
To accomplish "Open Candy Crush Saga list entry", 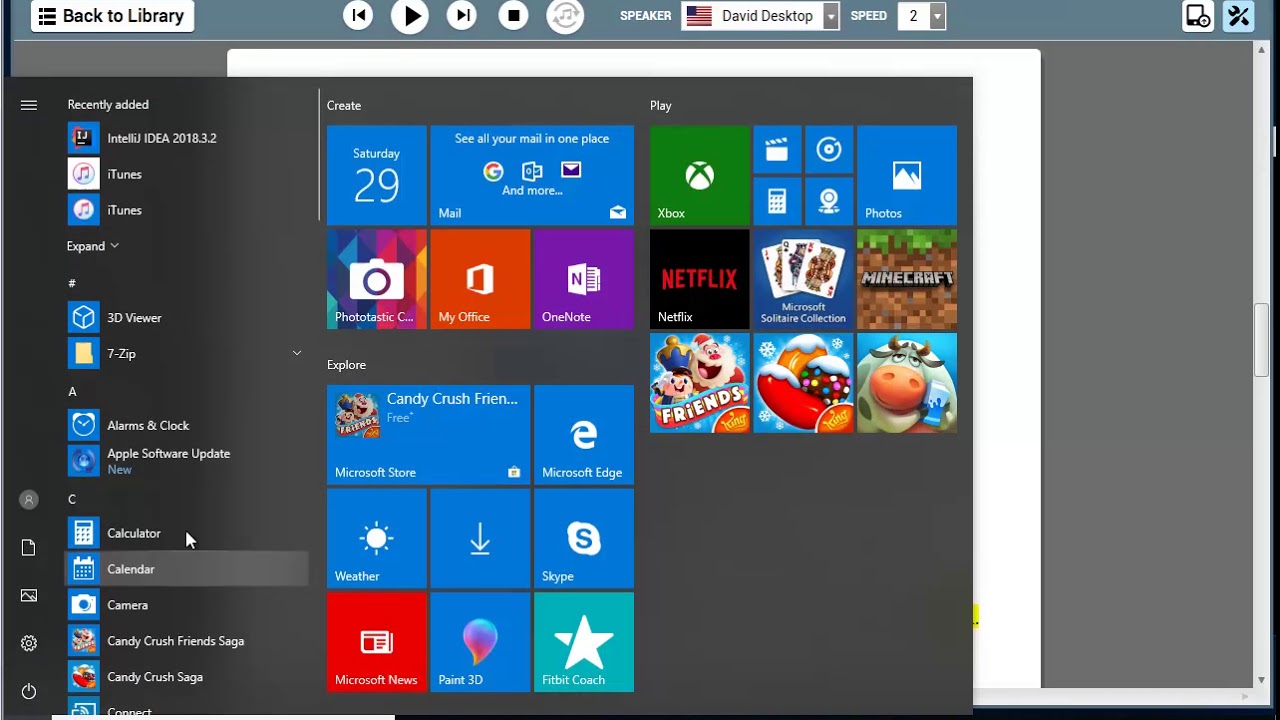I will click(x=186, y=677).
